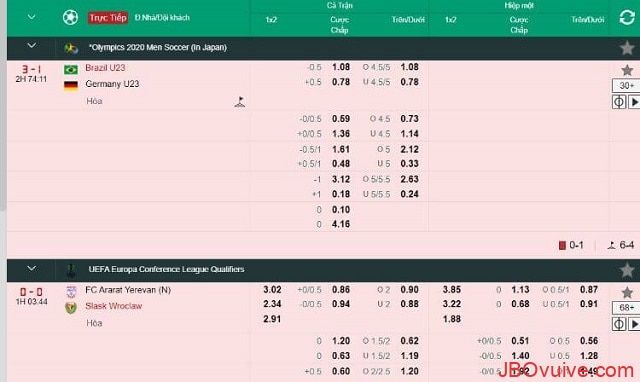This screenshot has width=640, height=382.
Task: Select the Trực Tiếp live tab
Action: (108, 18)
